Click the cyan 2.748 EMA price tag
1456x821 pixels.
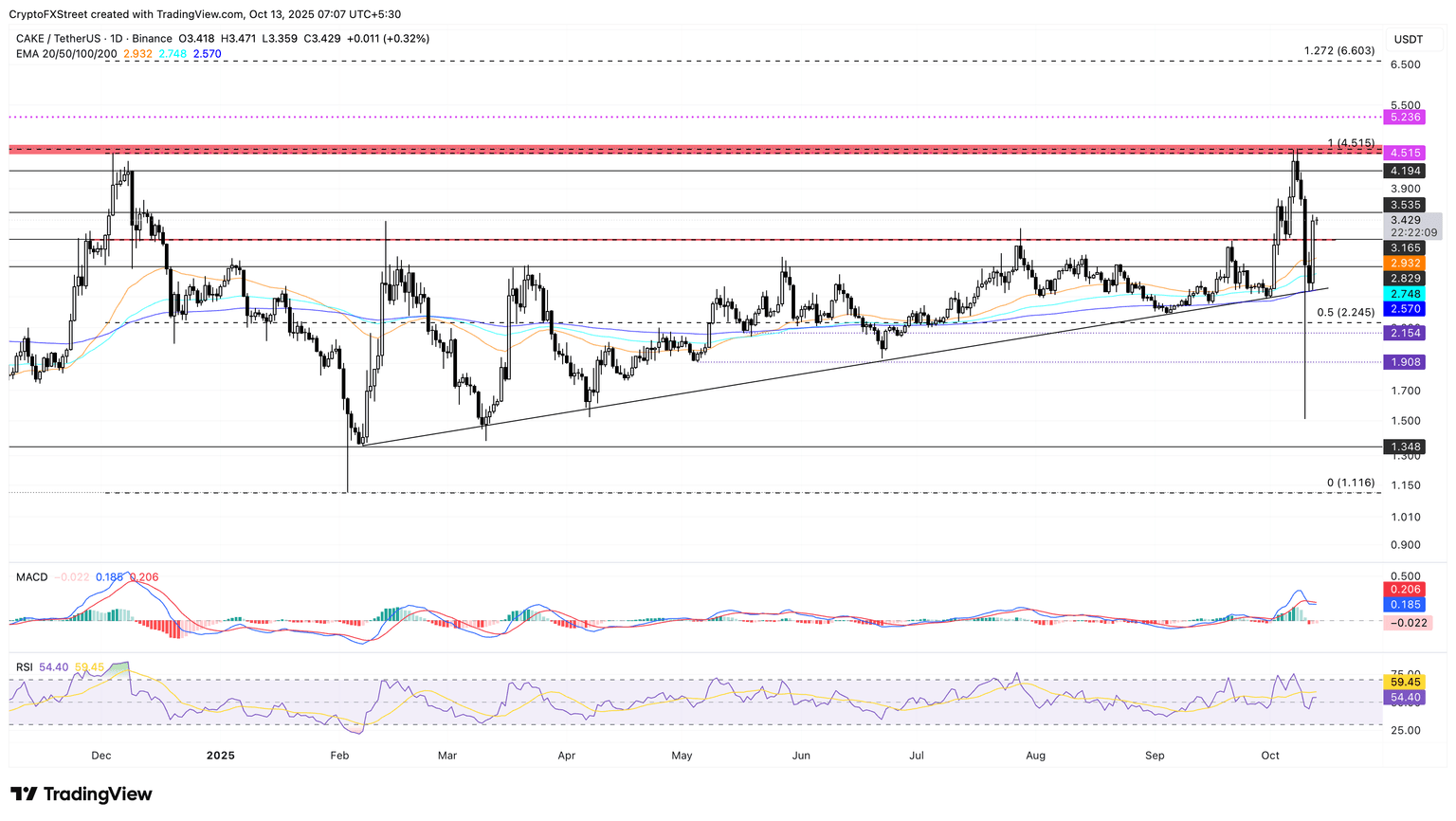pyautogui.click(x=1403, y=295)
